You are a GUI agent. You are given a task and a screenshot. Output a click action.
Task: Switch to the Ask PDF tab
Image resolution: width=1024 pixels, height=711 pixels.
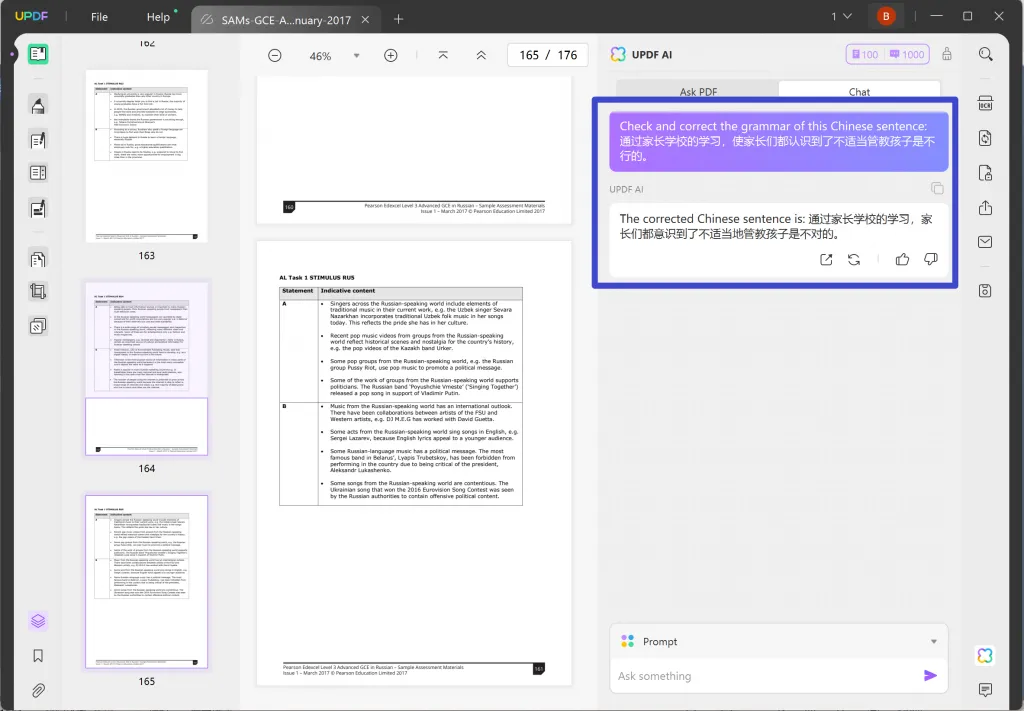click(698, 91)
